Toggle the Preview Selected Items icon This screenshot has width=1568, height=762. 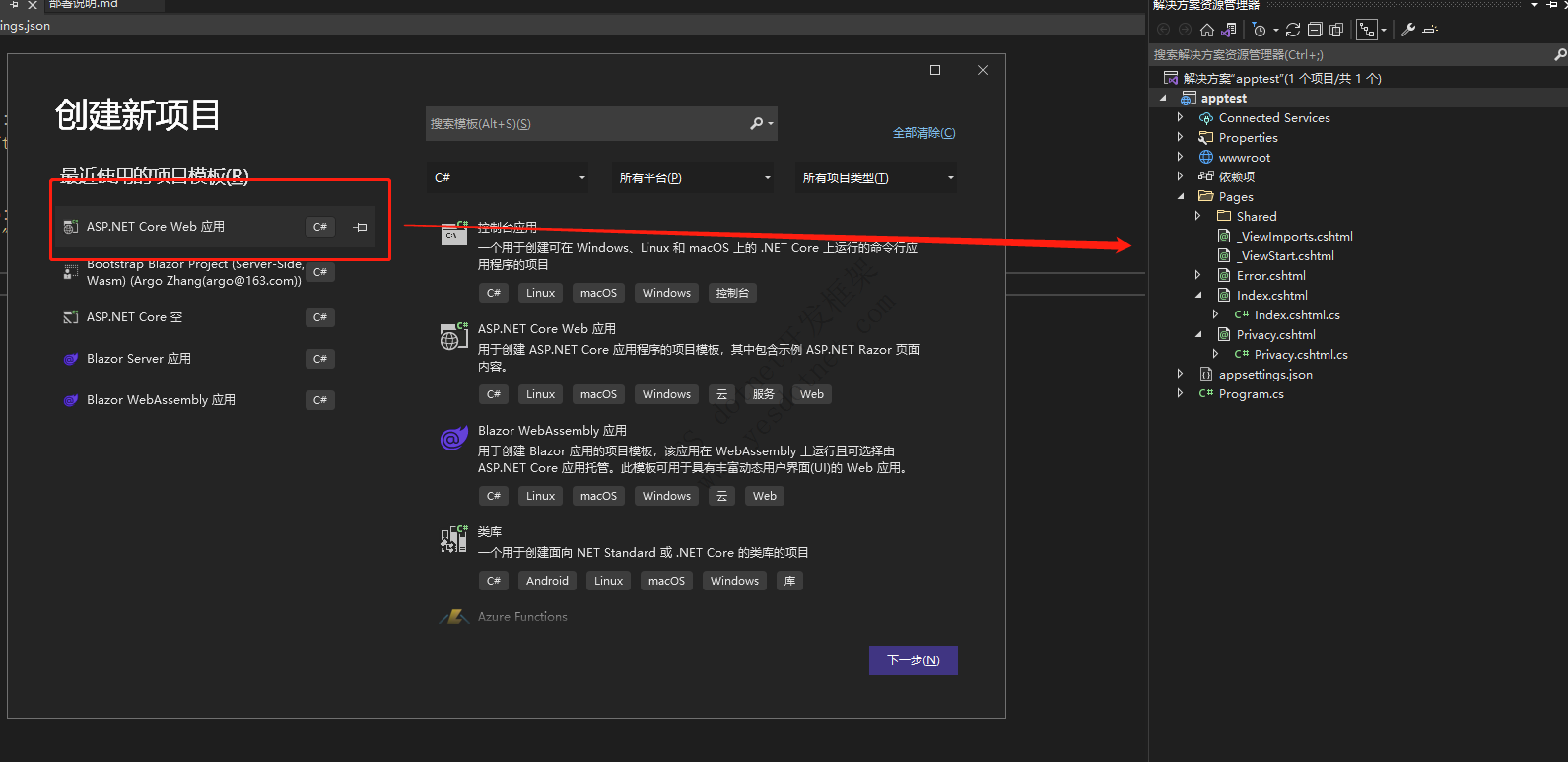(1431, 30)
